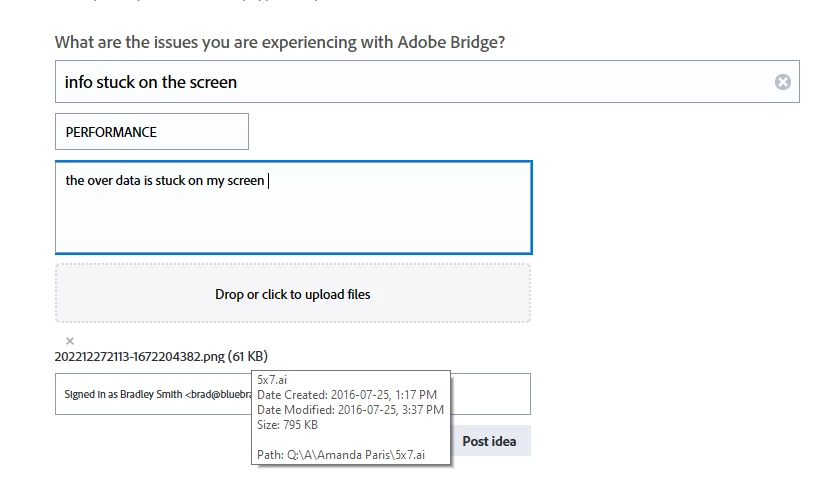819x479 pixels.
Task: Click the idea title input field
Action: [400, 82]
